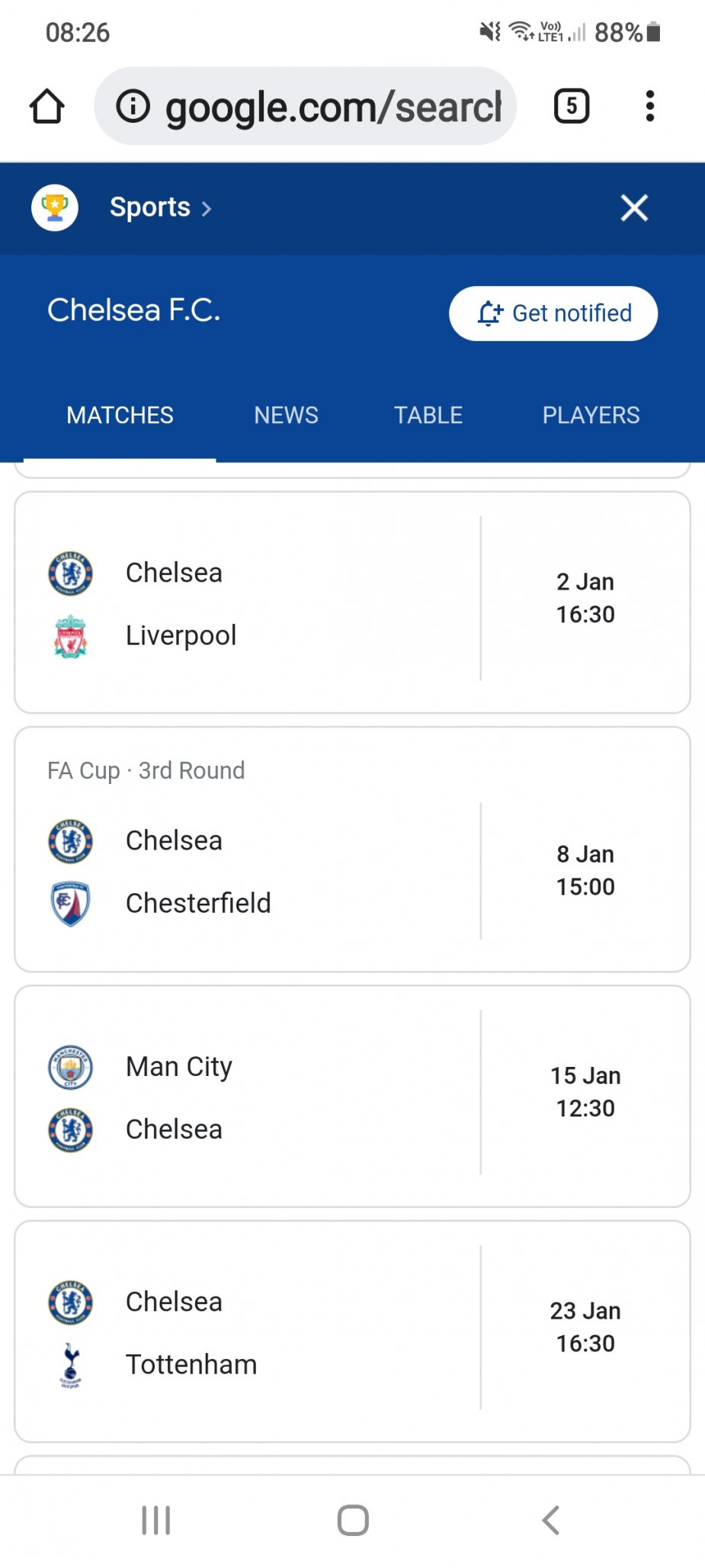Open the FA Cup 3rd Round link
Screen dimensions: 705x1568
[146, 770]
